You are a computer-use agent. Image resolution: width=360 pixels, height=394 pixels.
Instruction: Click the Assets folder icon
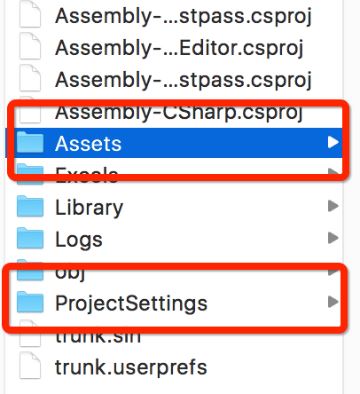coord(30,142)
